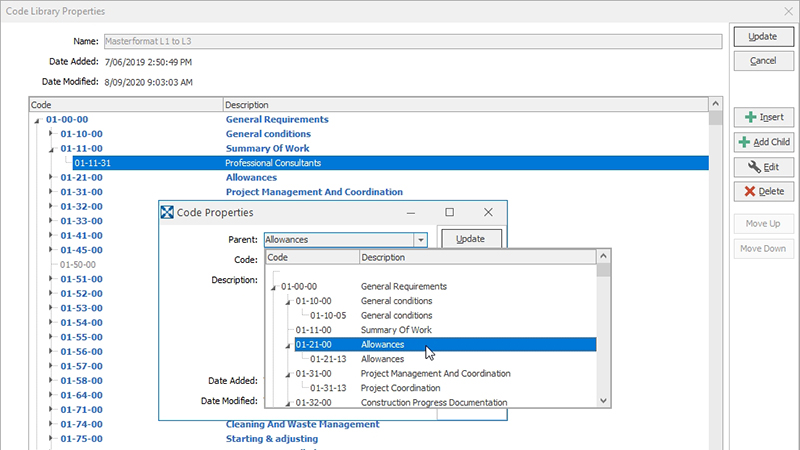
Task: Click the Name field Masterformat L1 to L3
Action: [x=413, y=41]
